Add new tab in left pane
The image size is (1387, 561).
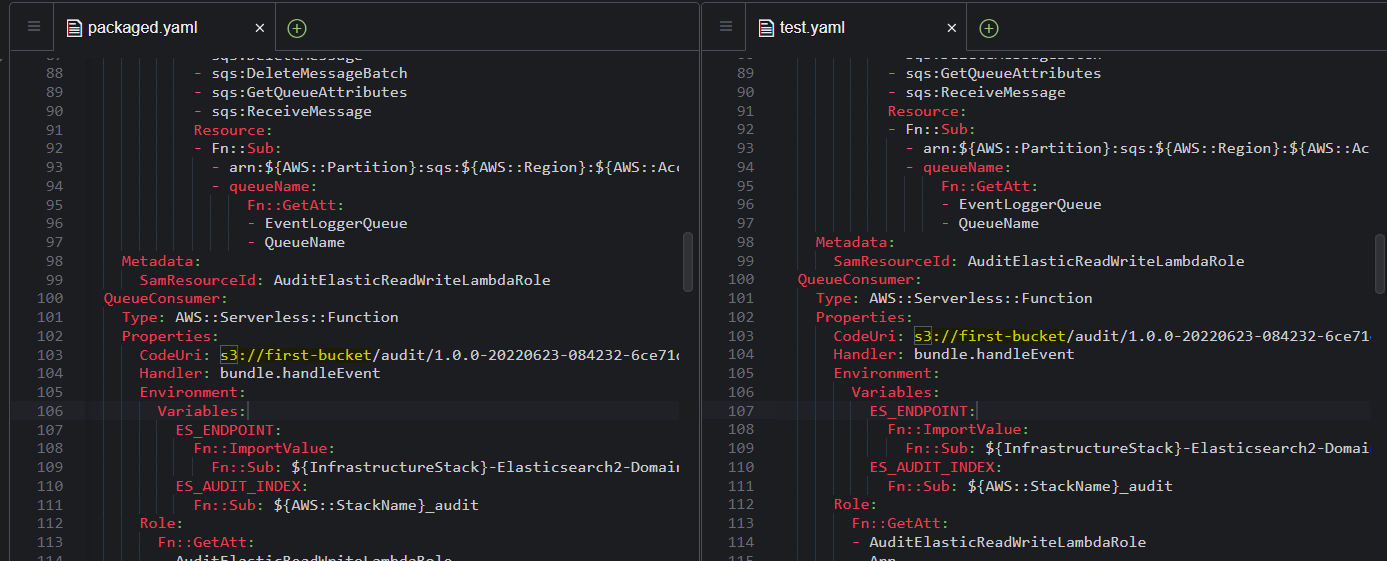297,28
